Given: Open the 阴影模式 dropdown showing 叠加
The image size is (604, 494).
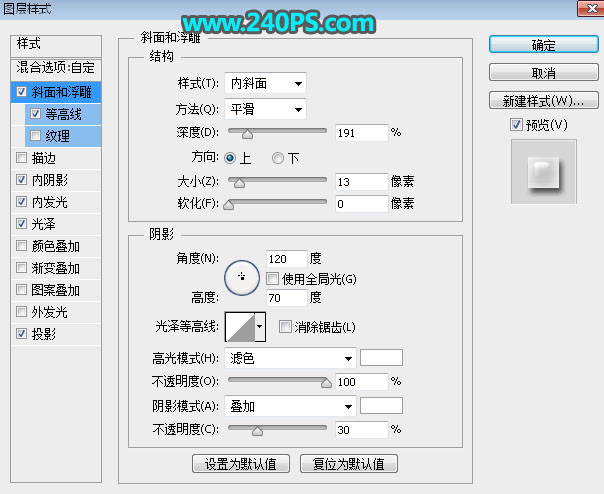Looking at the screenshot, I should point(290,406).
